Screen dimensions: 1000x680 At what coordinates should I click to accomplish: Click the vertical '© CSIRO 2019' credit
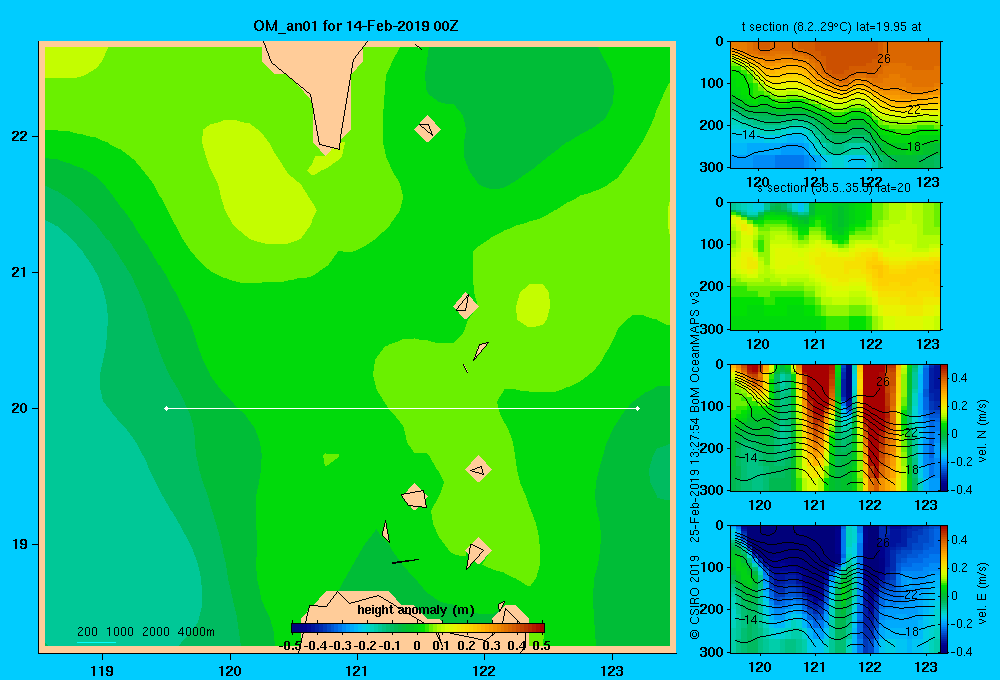click(695, 598)
